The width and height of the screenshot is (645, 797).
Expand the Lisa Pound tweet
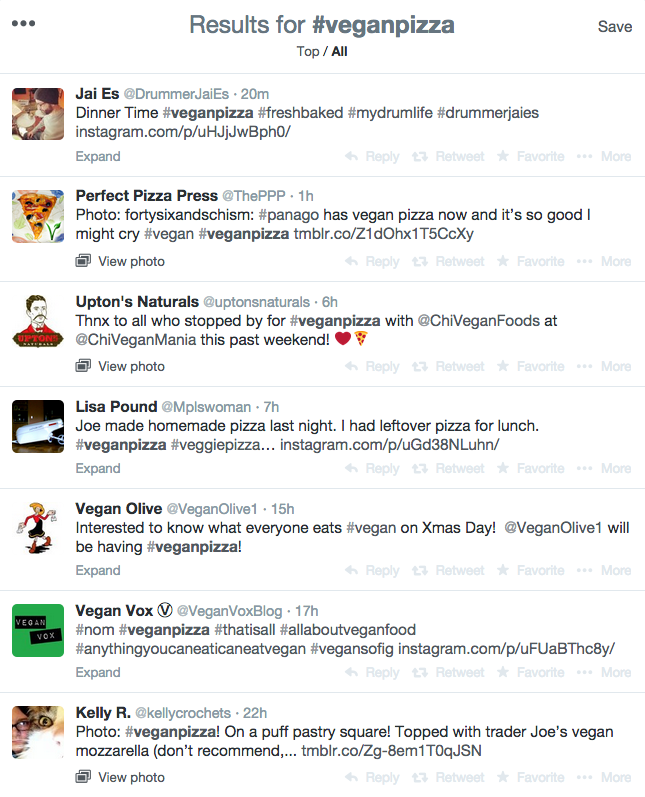click(x=98, y=468)
